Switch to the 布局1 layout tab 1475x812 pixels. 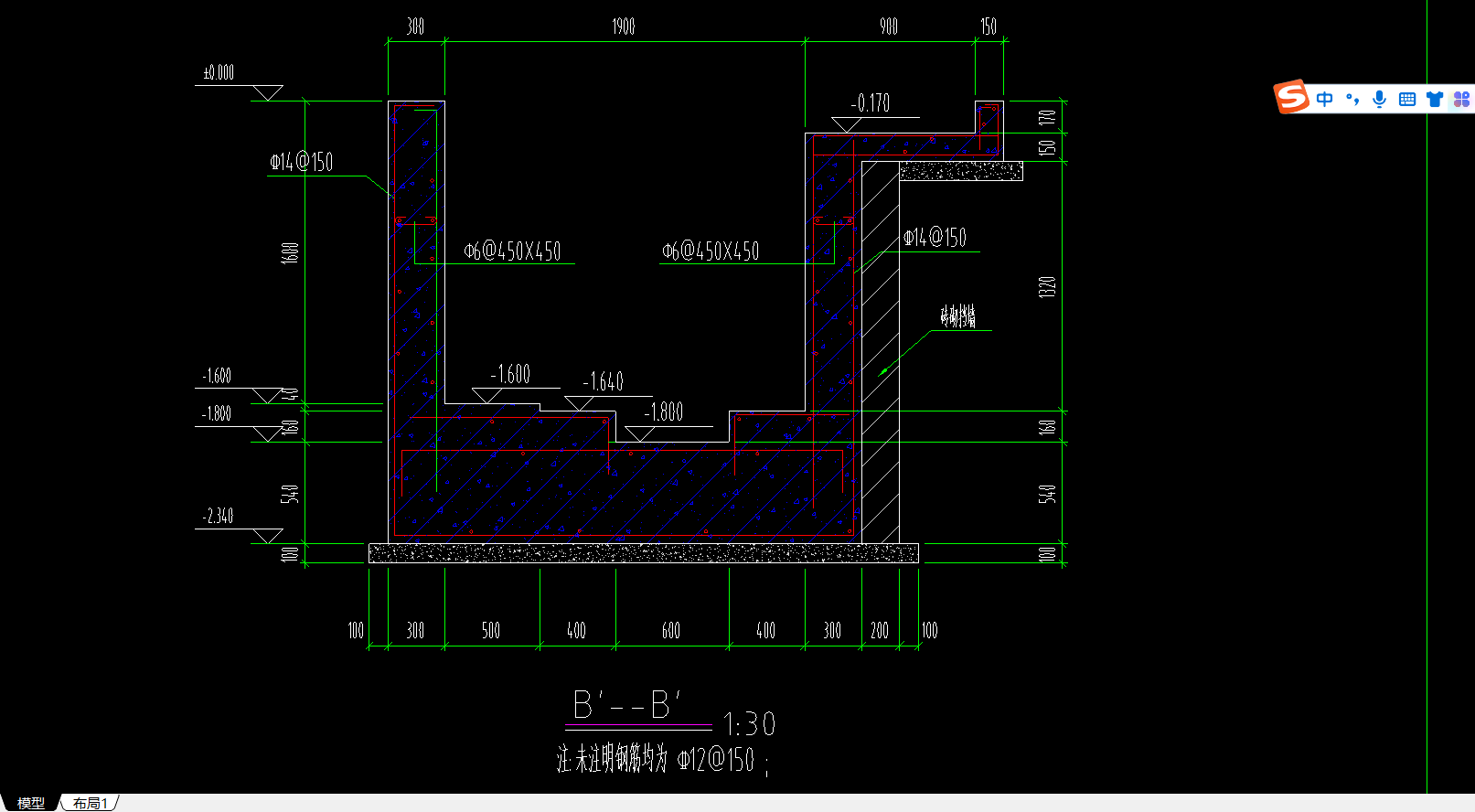tap(91, 803)
